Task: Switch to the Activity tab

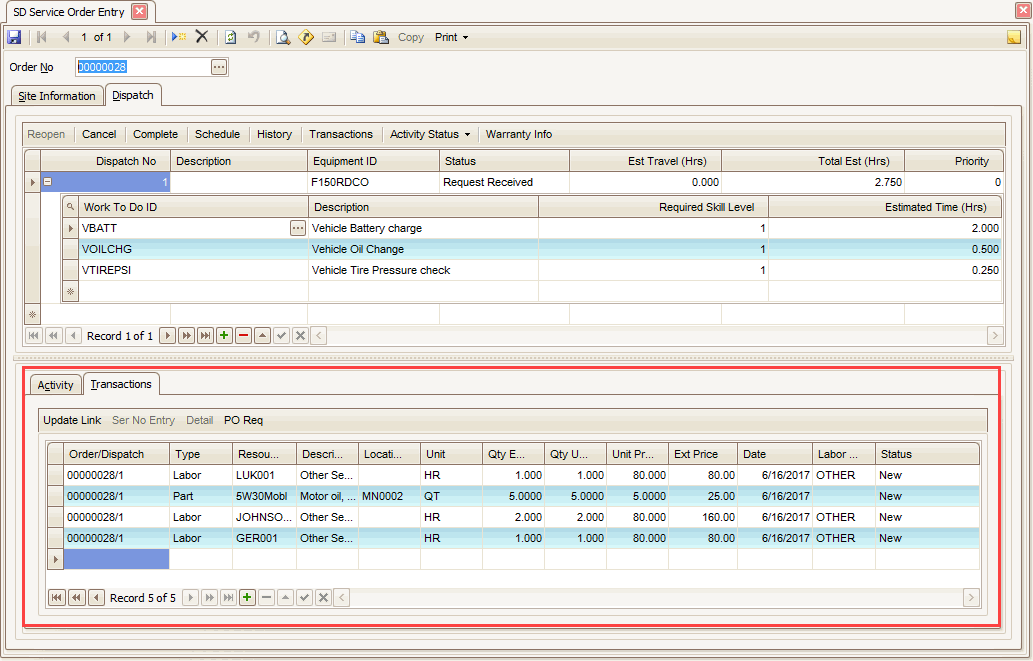Action: tap(55, 385)
